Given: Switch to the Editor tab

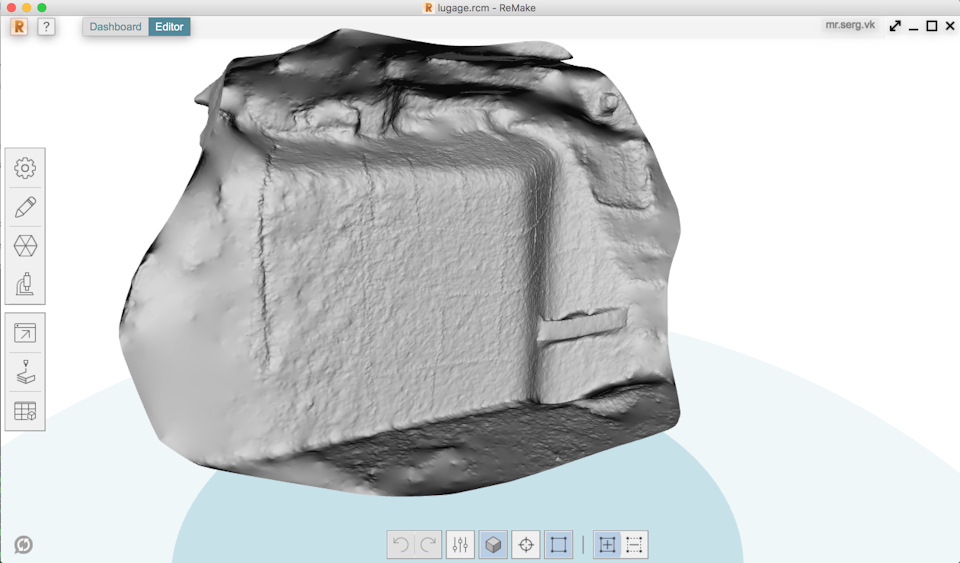Looking at the screenshot, I should click(x=170, y=27).
